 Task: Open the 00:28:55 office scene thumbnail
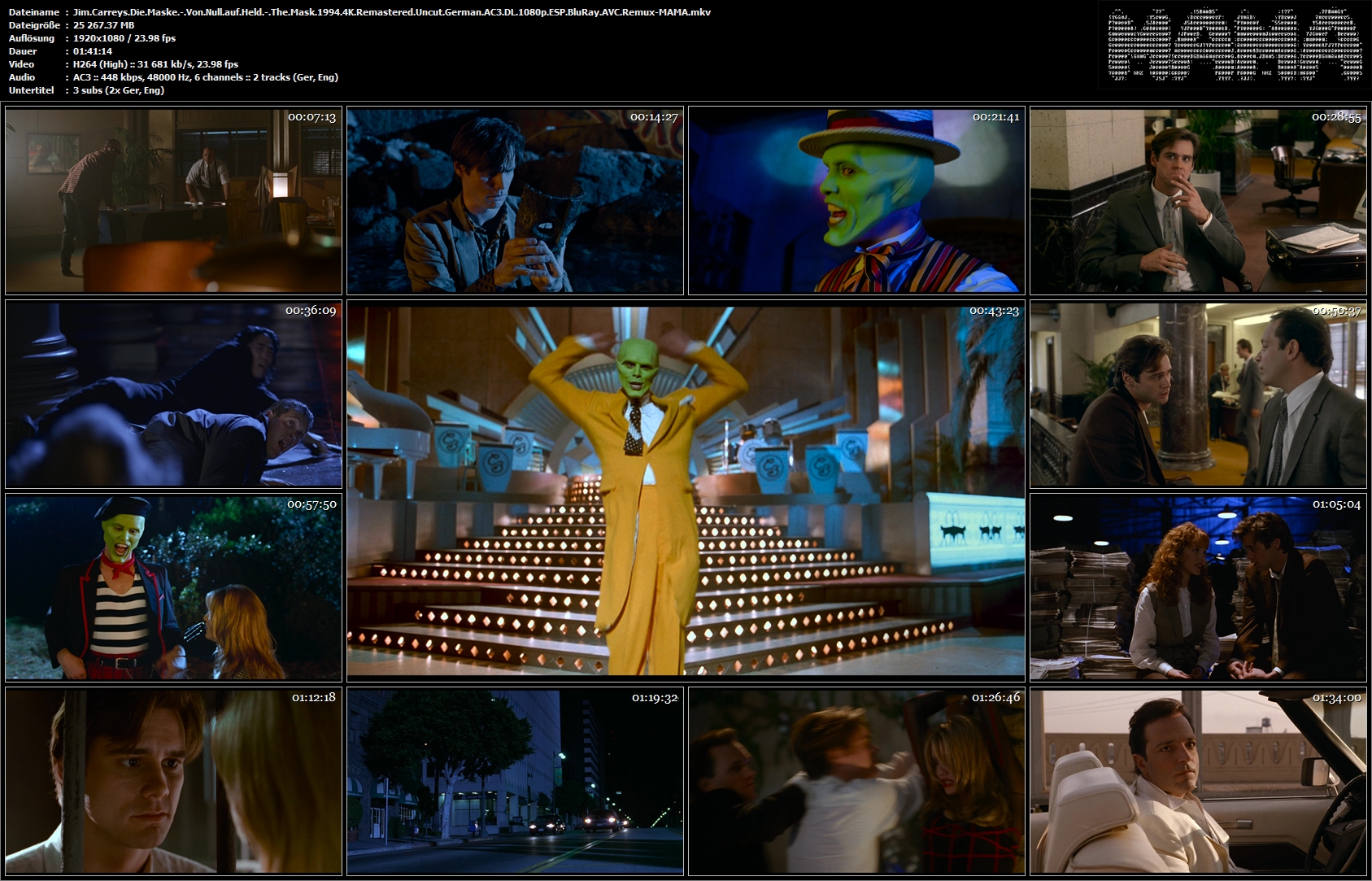point(1198,201)
